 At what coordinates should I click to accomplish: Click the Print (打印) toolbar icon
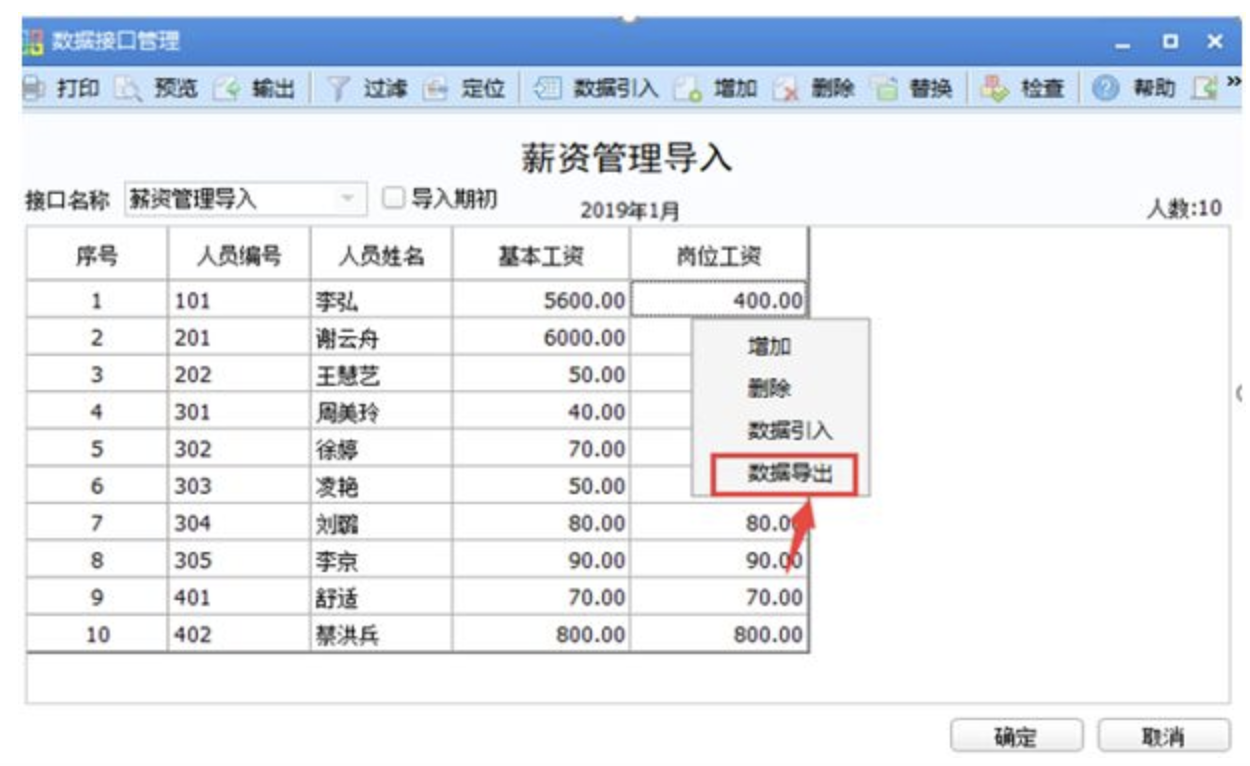(34, 89)
